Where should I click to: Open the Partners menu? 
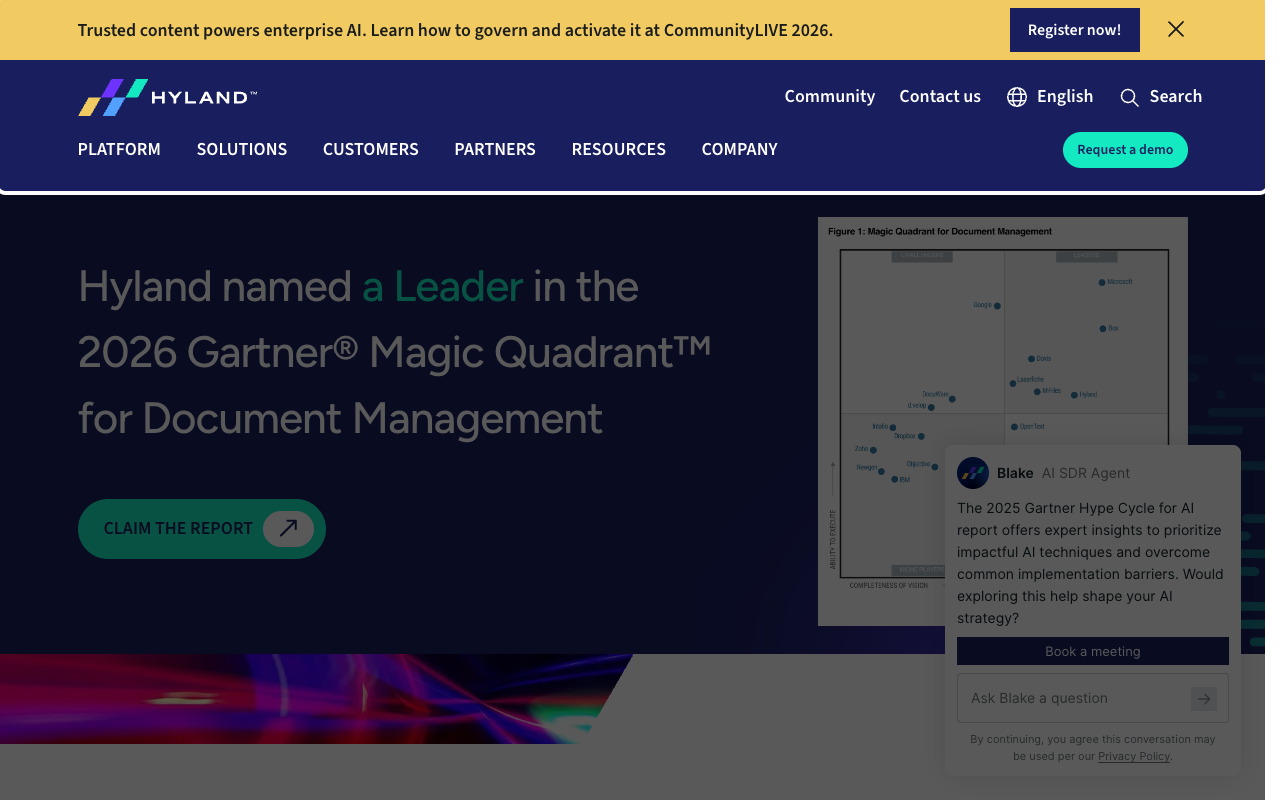(x=495, y=149)
